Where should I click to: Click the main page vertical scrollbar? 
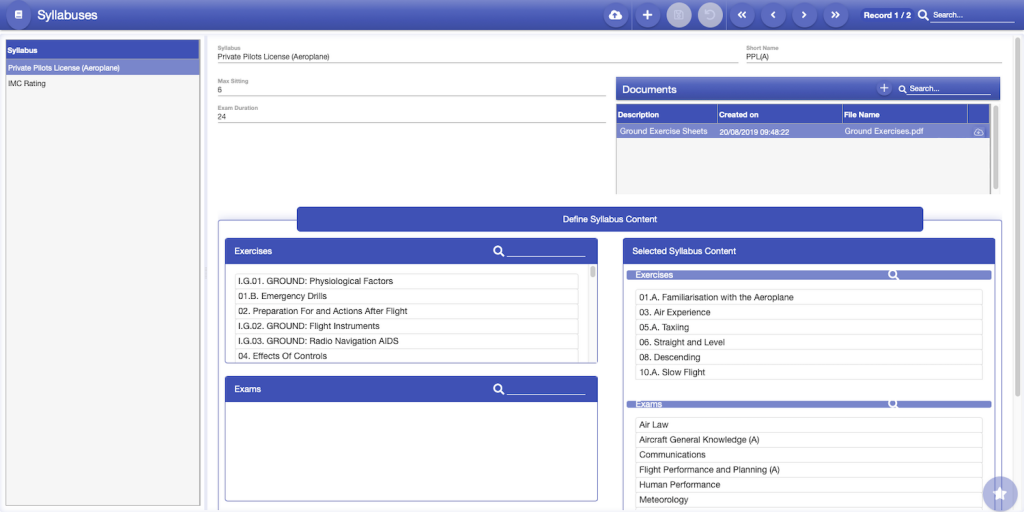(x=1019, y=216)
